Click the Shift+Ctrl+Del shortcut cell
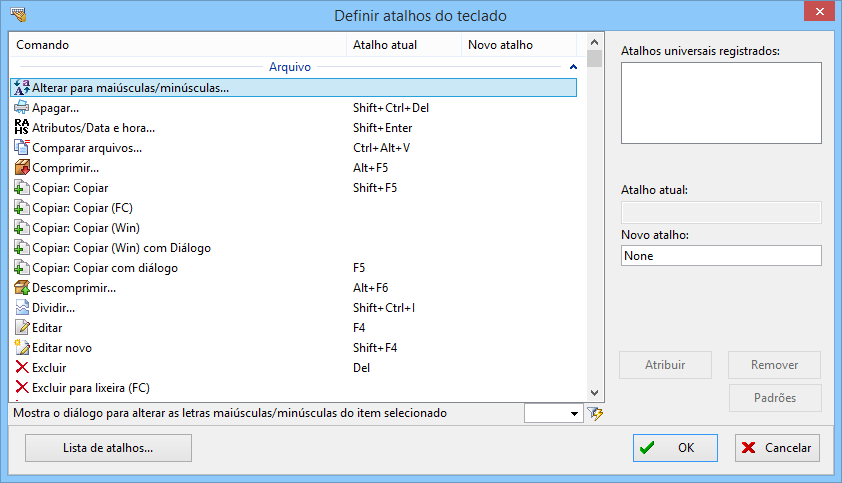The image size is (842, 483). tap(391, 107)
